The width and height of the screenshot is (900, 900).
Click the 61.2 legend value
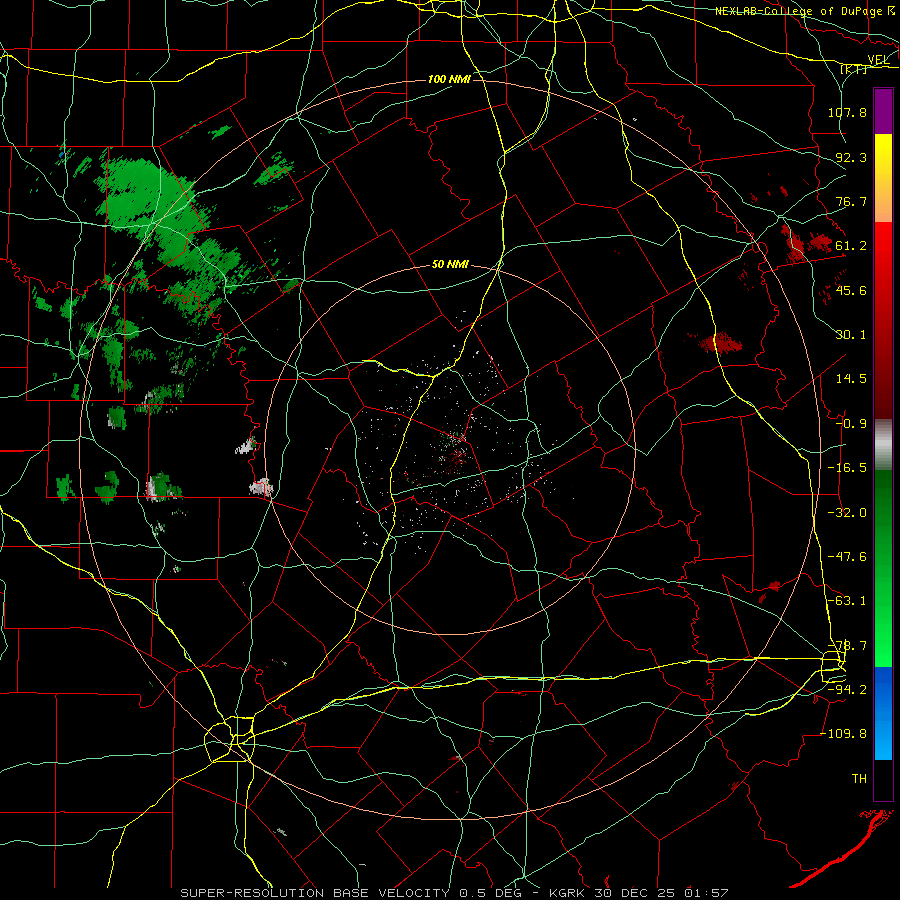851,246
